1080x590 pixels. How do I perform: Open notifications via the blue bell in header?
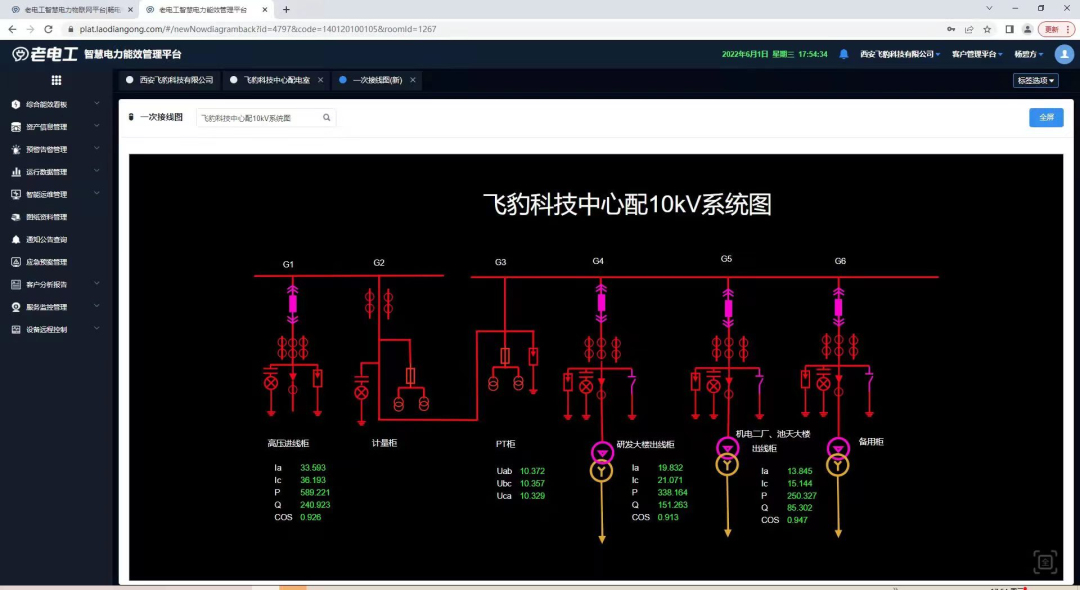pyautogui.click(x=844, y=54)
